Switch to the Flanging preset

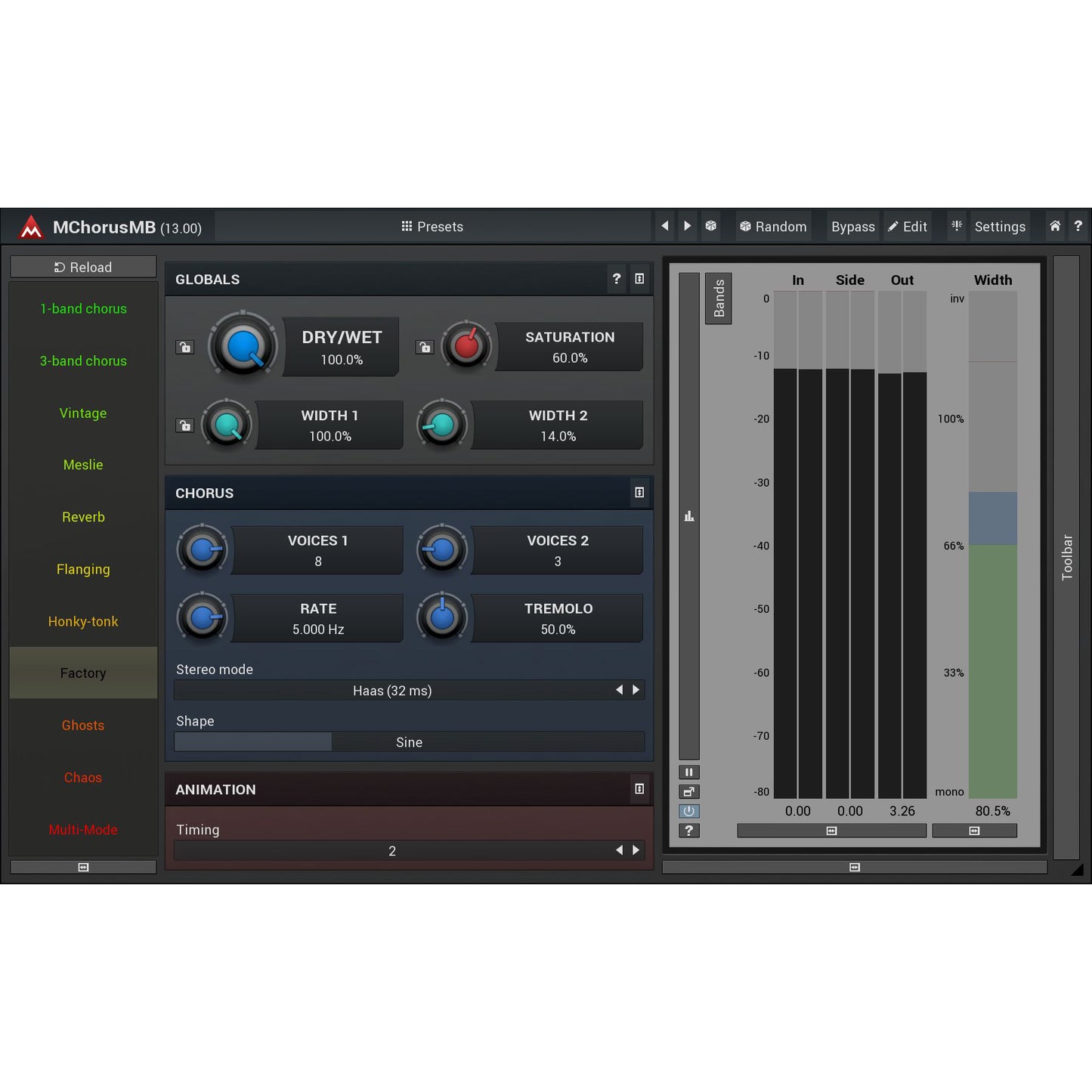pos(83,570)
